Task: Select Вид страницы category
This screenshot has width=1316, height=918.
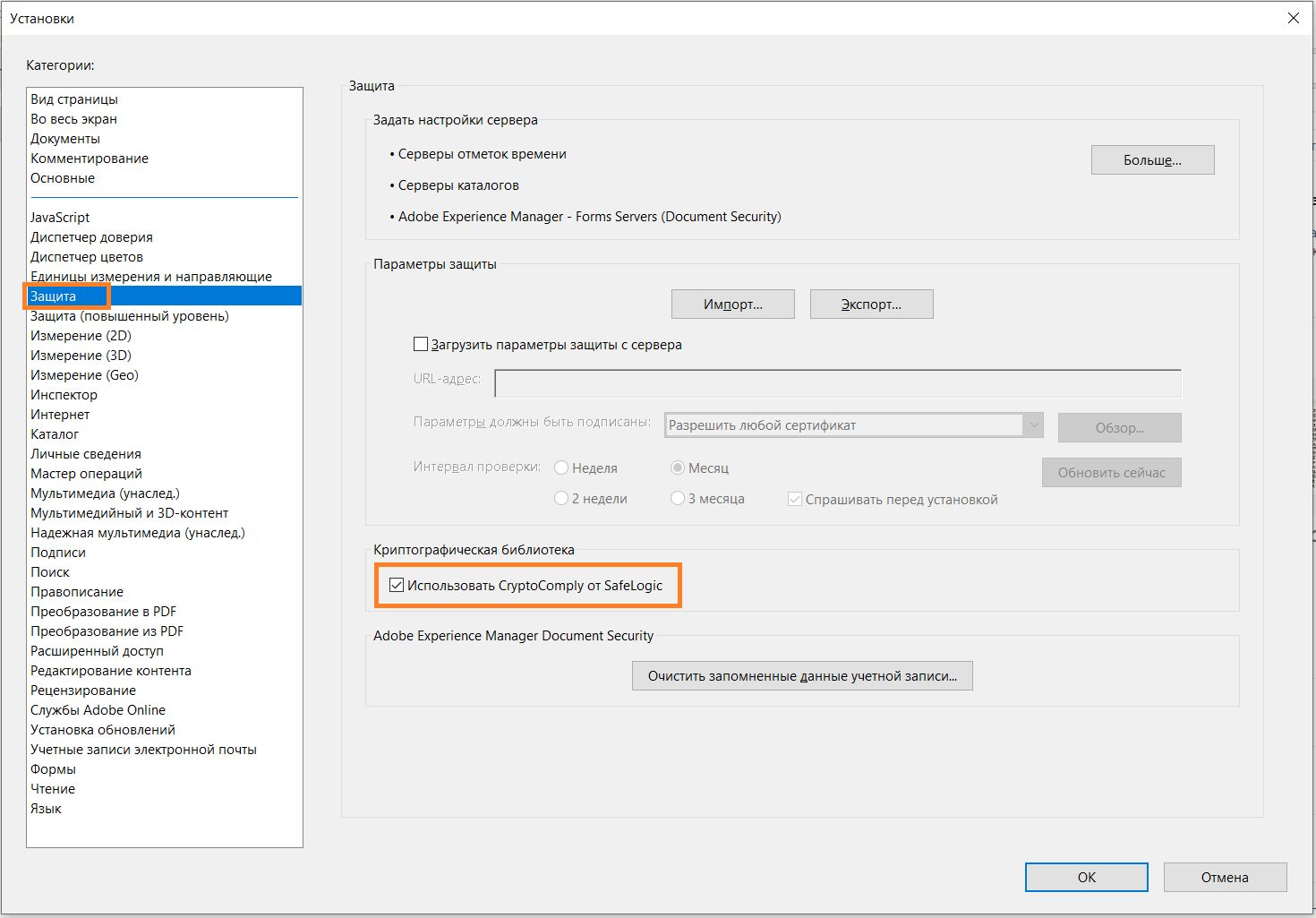Action: coord(165,99)
